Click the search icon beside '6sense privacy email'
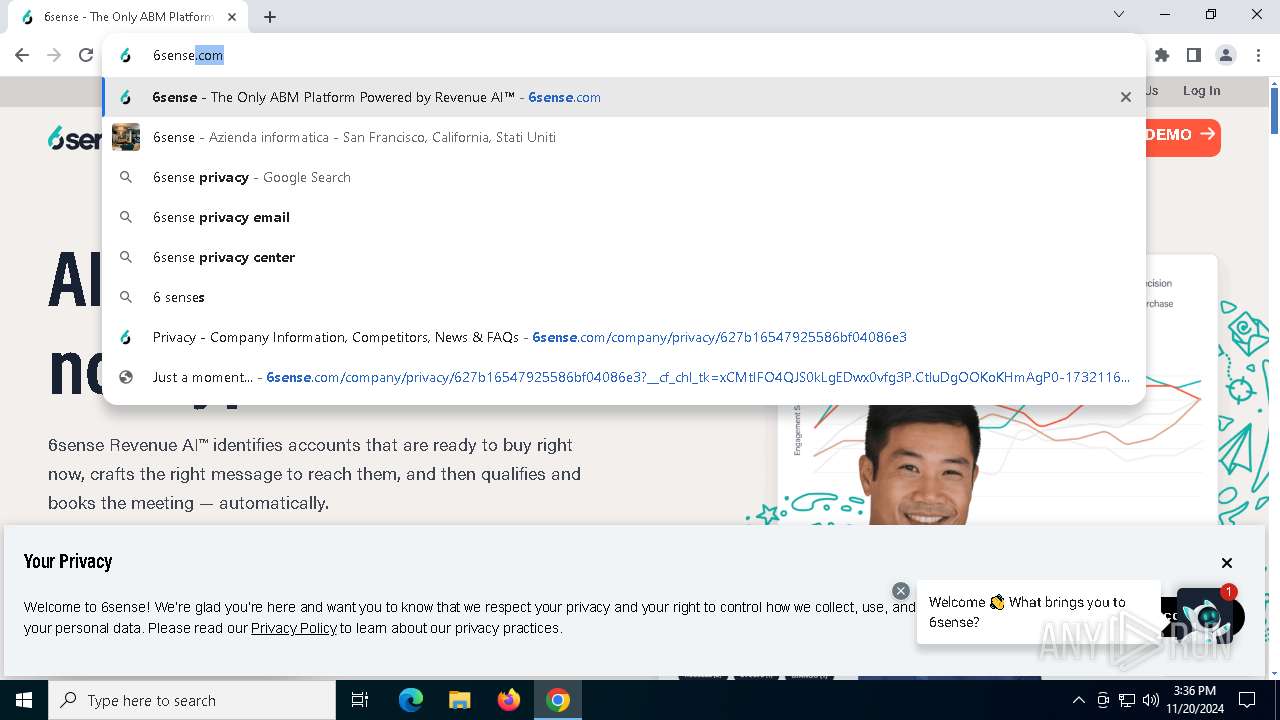The image size is (1280, 720). pos(126,217)
